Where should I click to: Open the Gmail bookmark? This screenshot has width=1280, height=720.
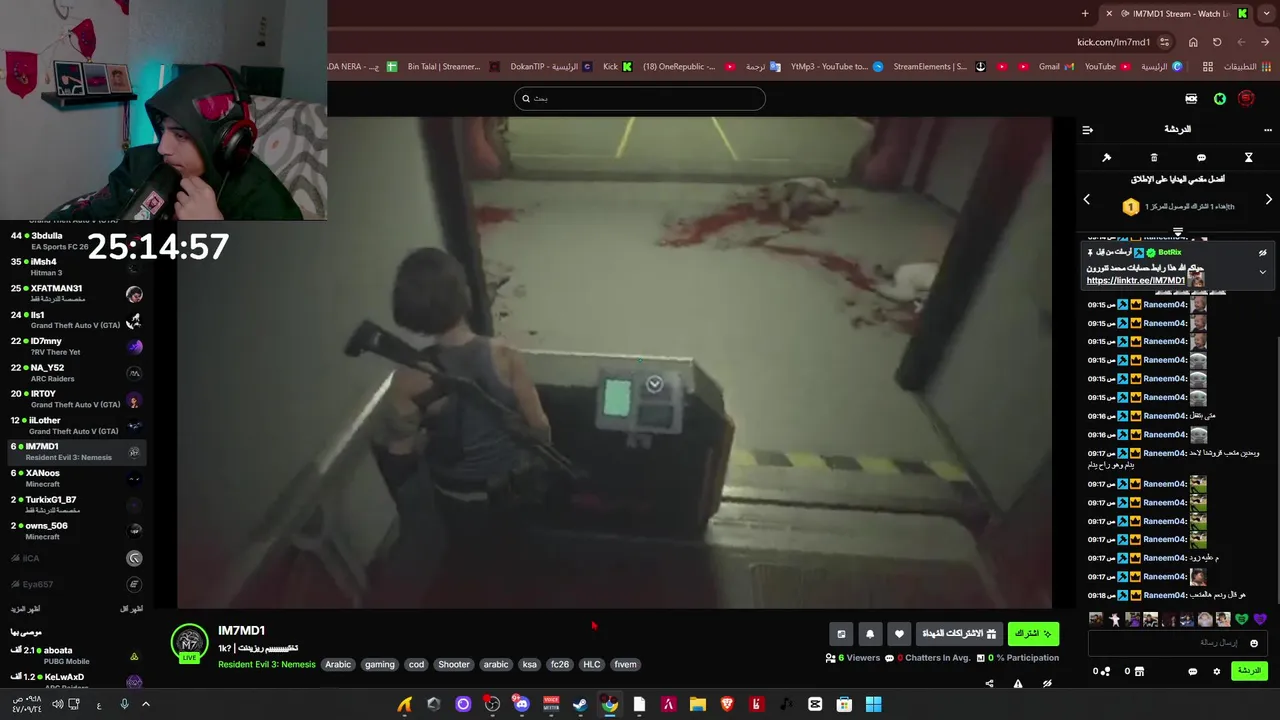coord(1056,67)
